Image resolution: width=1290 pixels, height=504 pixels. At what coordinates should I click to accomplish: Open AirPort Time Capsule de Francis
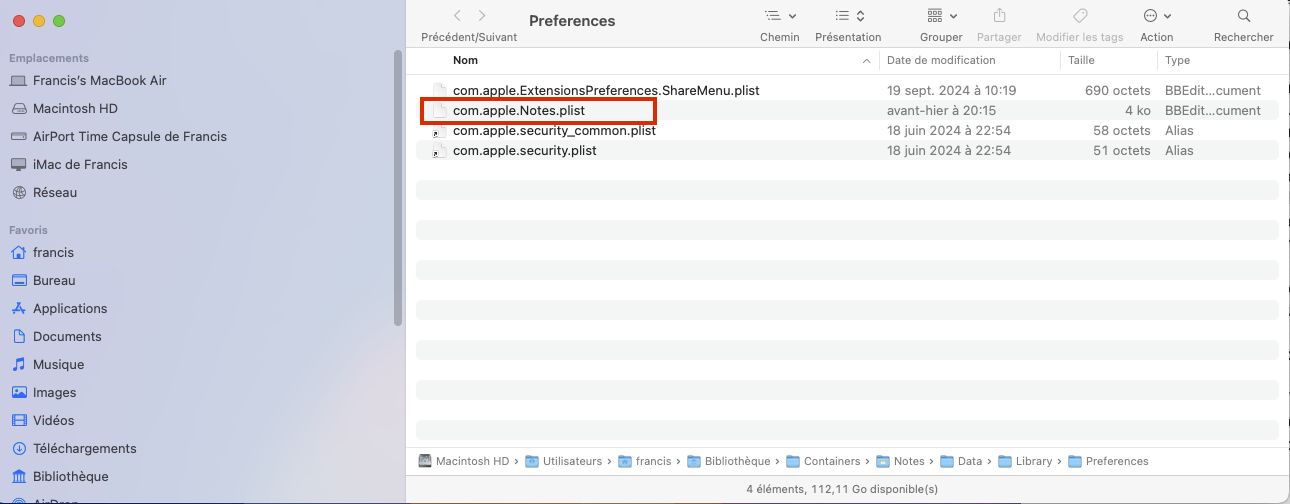click(x=130, y=136)
